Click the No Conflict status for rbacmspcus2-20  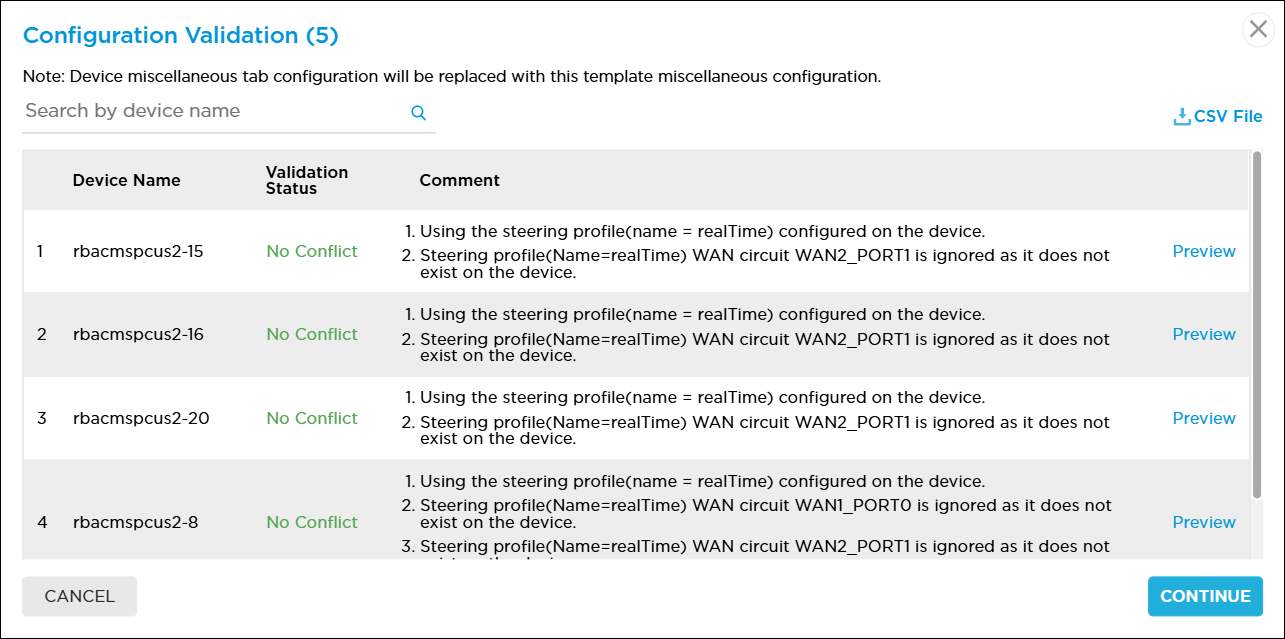pyautogui.click(x=311, y=418)
